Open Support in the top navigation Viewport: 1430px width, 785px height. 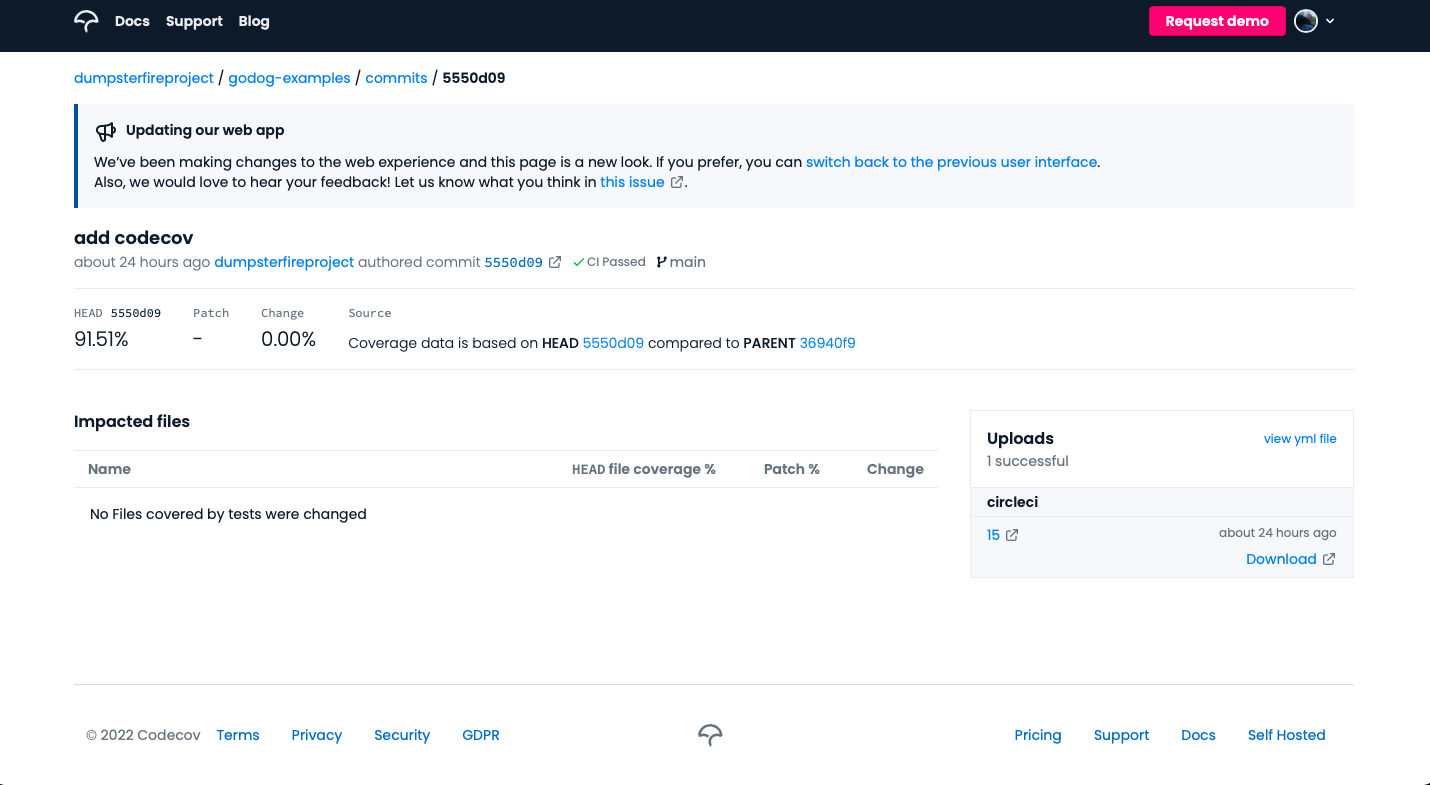point(194,21)
